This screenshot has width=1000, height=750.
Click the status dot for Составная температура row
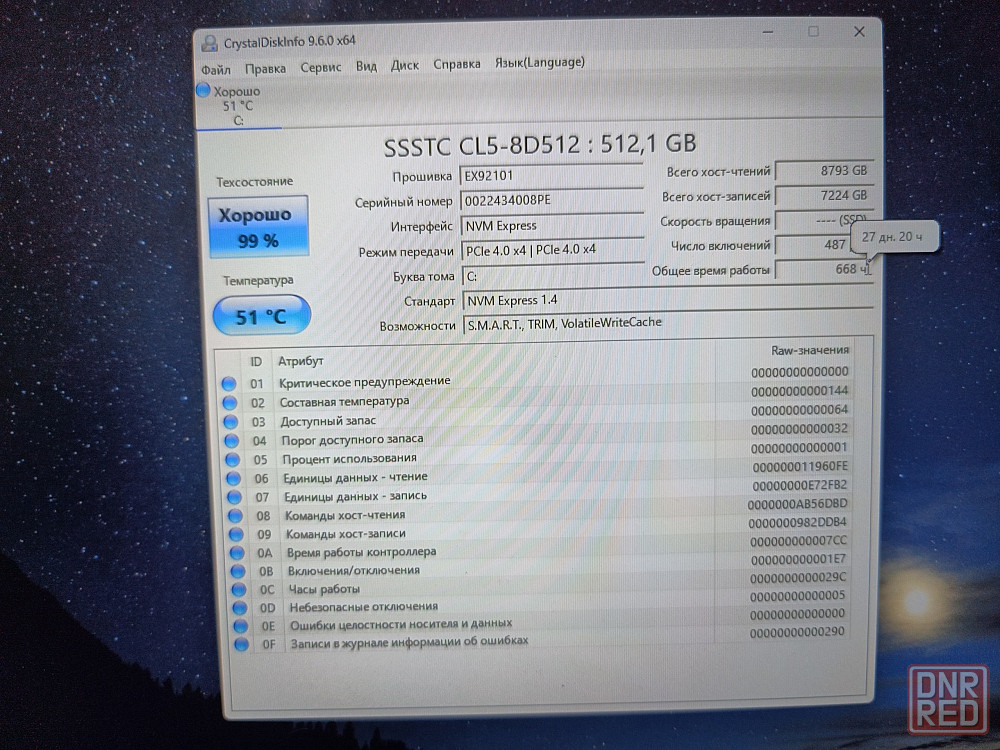[x=229, y=403]
